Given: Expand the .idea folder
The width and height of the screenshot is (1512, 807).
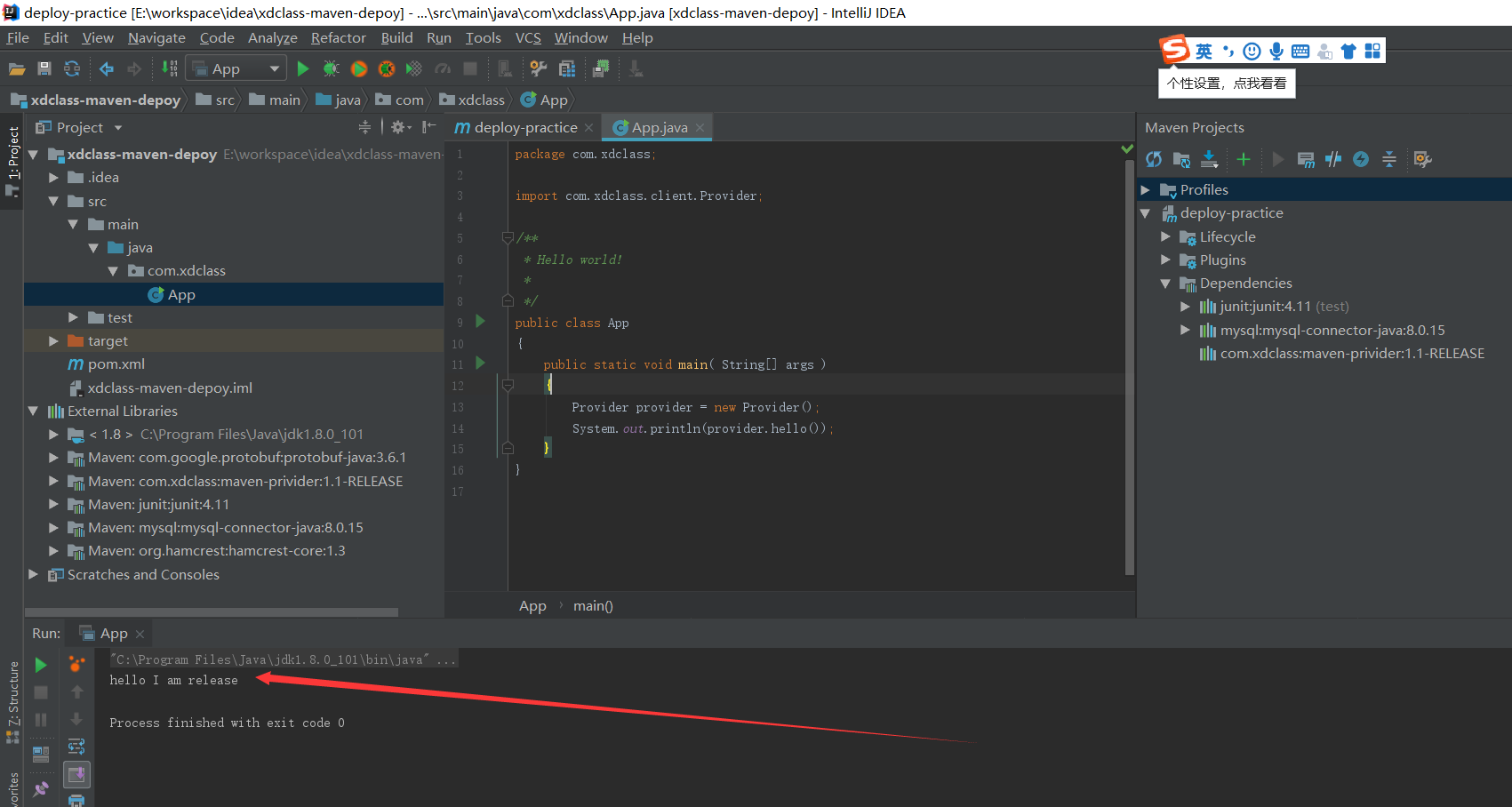Looking at the screenshot, I should coord(53,178).
